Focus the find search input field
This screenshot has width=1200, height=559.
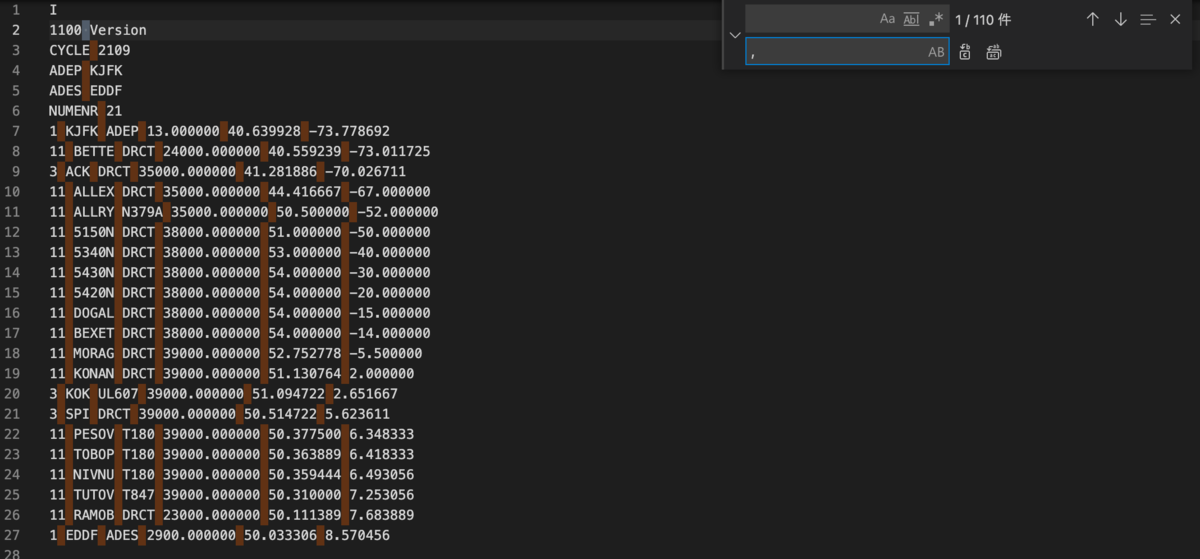pyautogui.click(x=810, y=19)
